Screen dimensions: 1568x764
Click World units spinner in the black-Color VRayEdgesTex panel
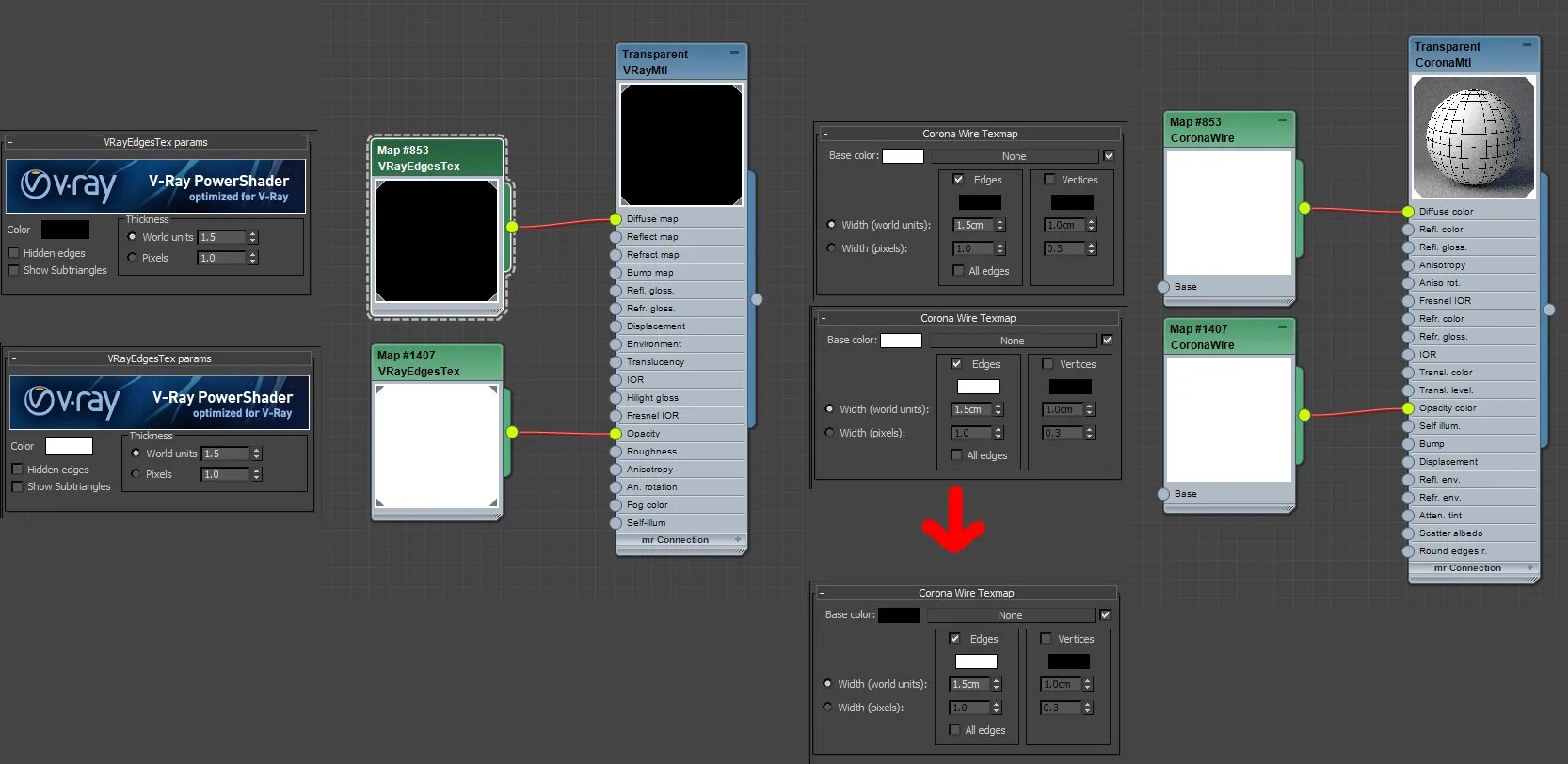point(253,237)
